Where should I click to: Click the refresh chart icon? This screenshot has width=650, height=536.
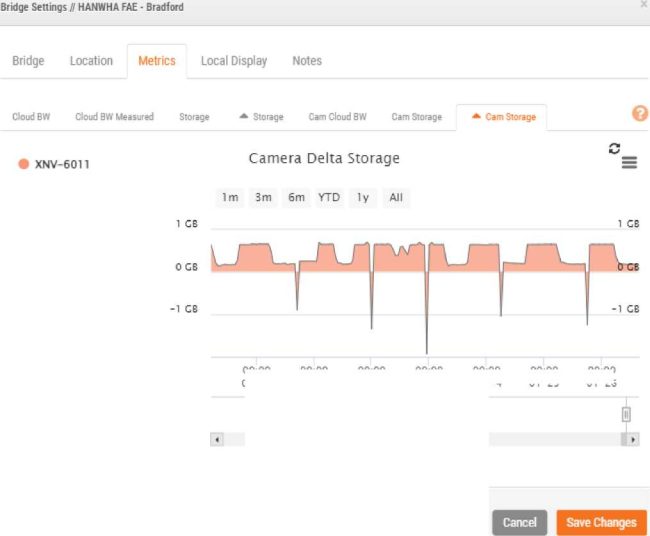click(x=614, y=148)
